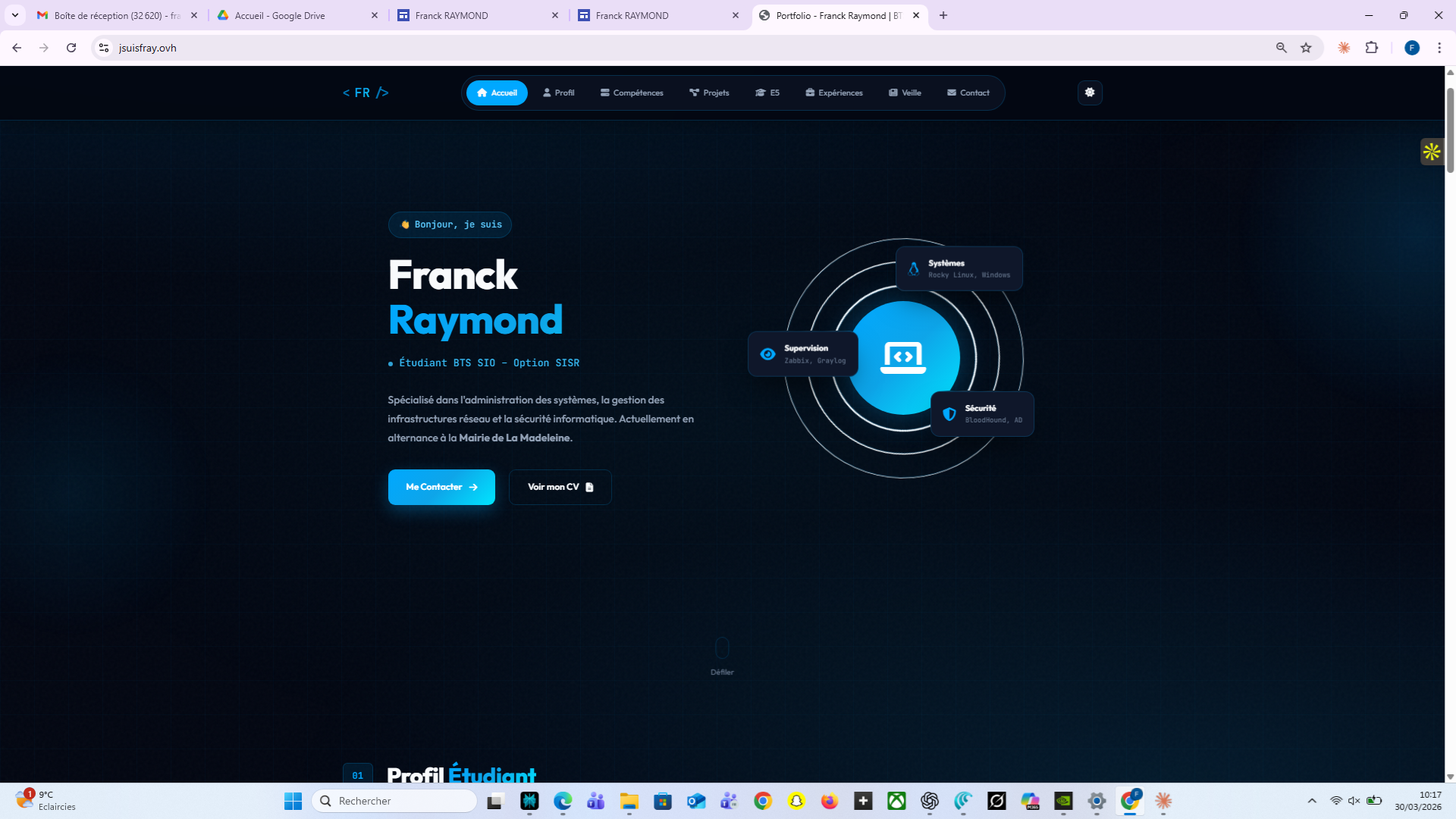The image size is (1456, 819).
Task: Click the zoom icon in the address bar
Action: coord(1280,47)
